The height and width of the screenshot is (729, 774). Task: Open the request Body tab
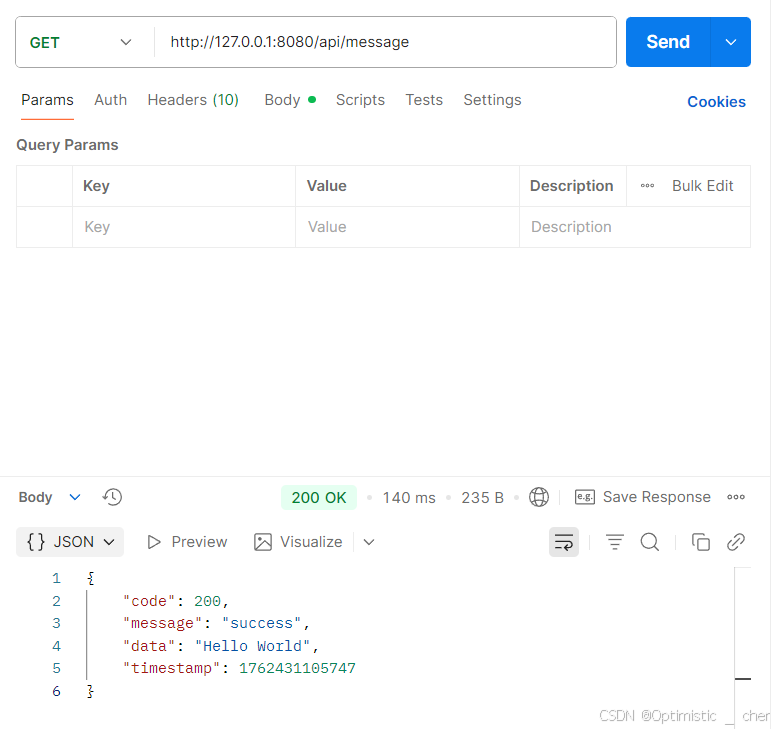tap(290, 100)
